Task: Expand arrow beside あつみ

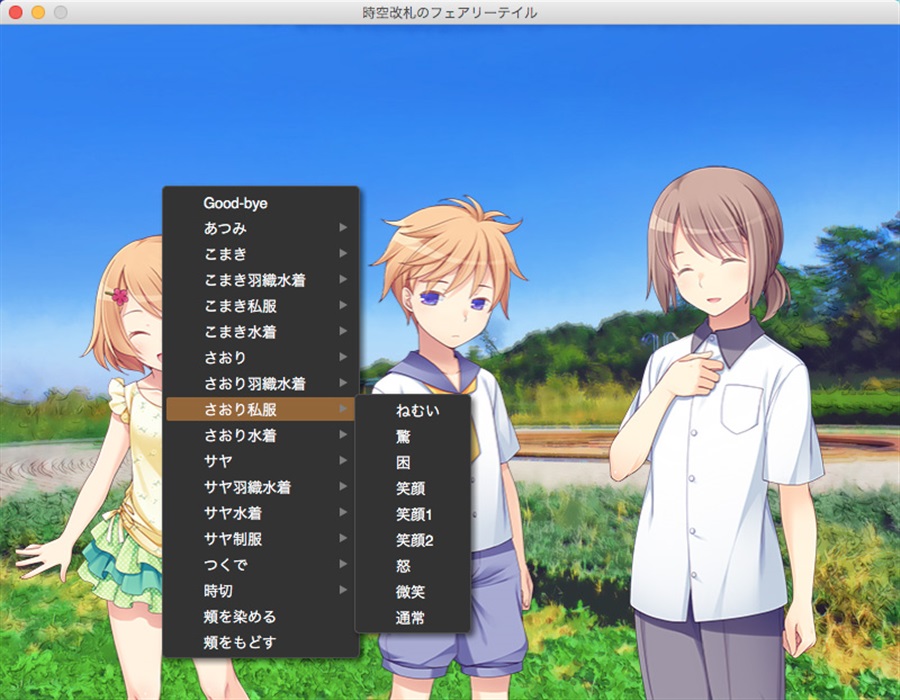Action: click(x=343, y=227)
